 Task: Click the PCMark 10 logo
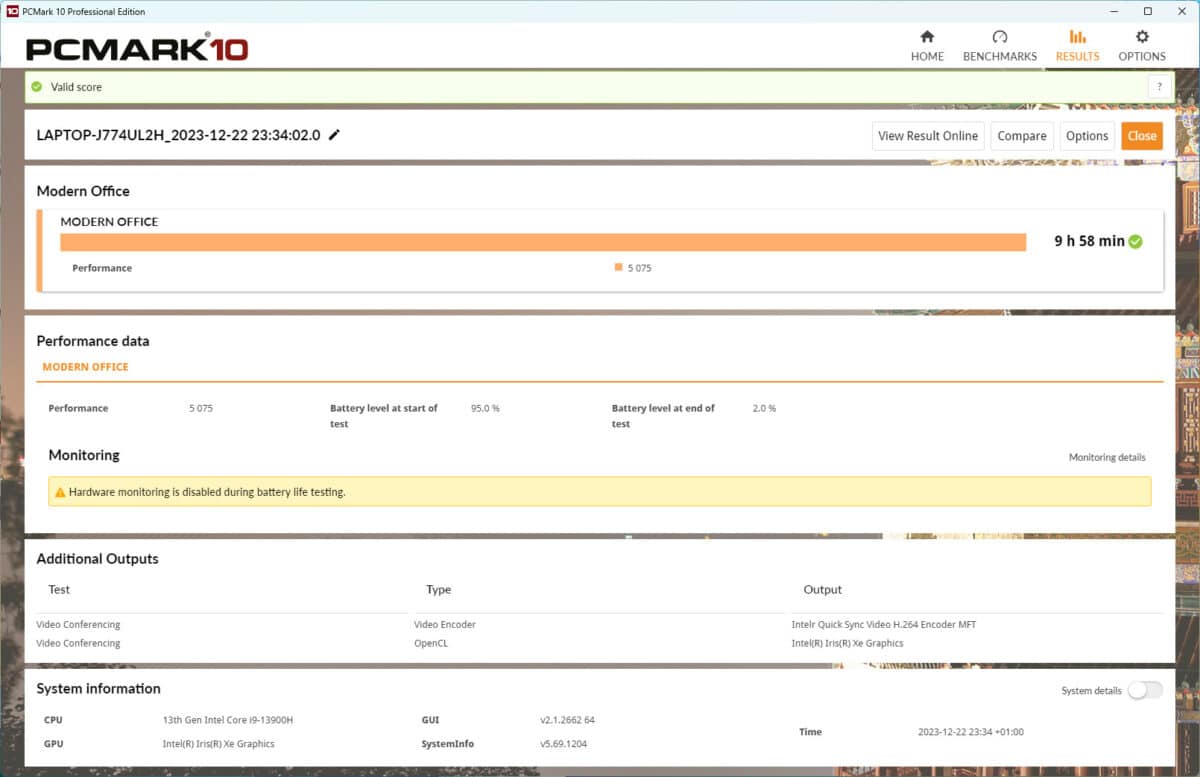[x=137, y=48]
